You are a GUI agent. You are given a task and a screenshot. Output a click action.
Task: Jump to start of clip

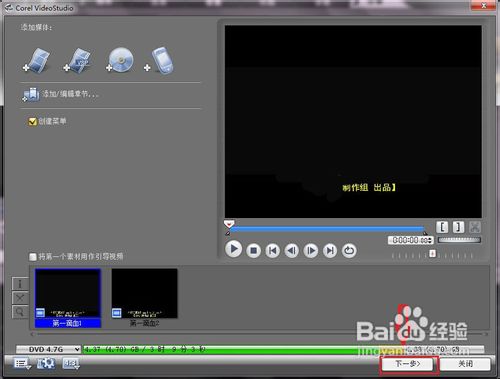point(273,250)
